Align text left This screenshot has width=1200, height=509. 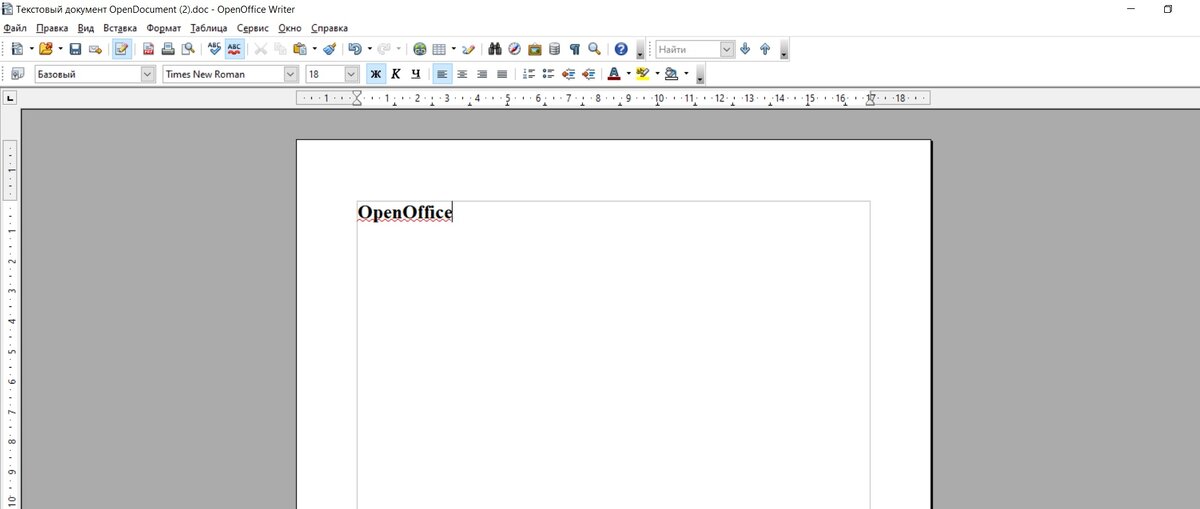[x=442, y=73]
